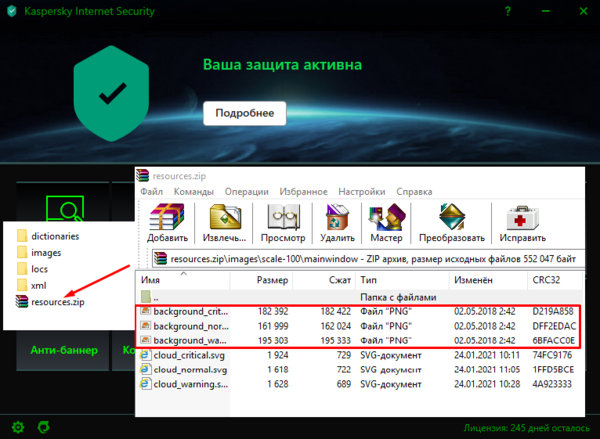The width and height of the screenshot is (600, 439).
Task: Open the Команды menu
Action: coord(194,192)
